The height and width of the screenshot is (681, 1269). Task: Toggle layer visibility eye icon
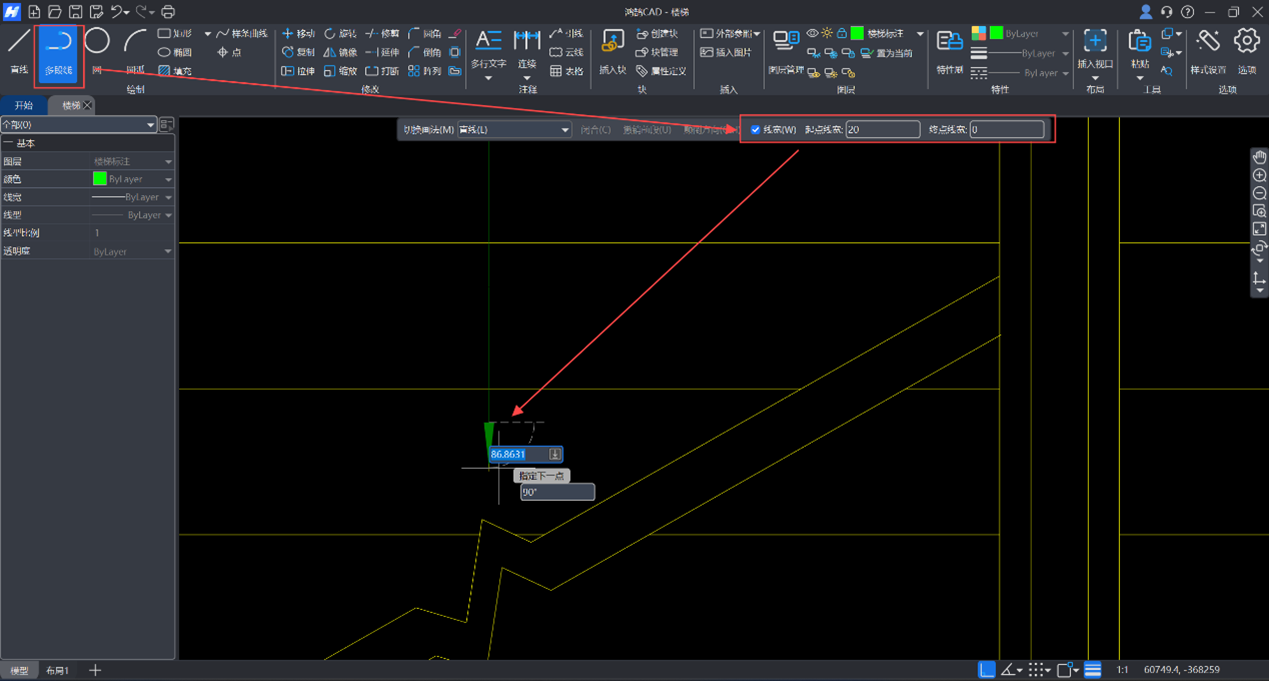(x=812, y=34)
